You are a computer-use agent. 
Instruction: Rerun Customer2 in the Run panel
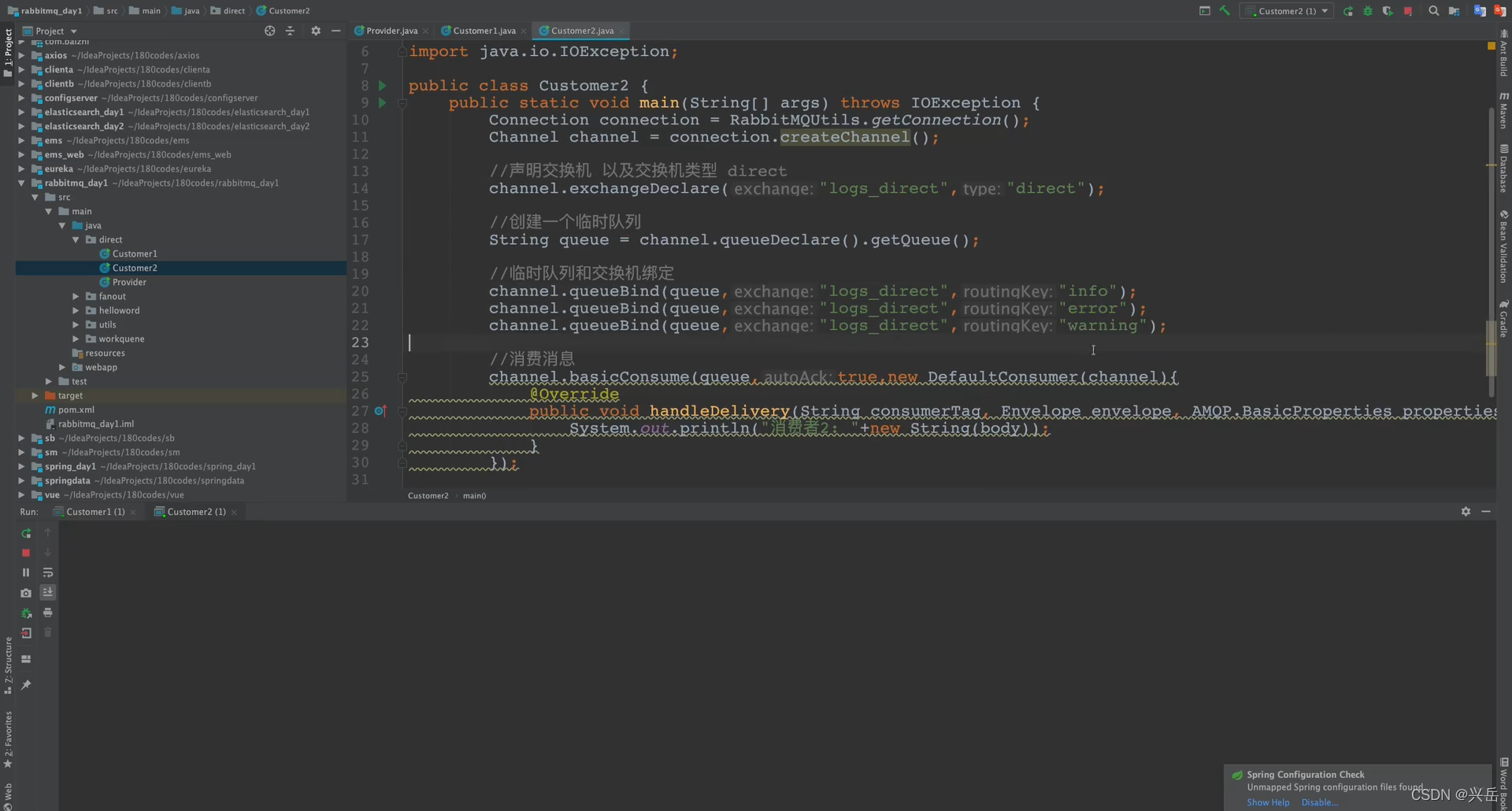coord(26,533)
